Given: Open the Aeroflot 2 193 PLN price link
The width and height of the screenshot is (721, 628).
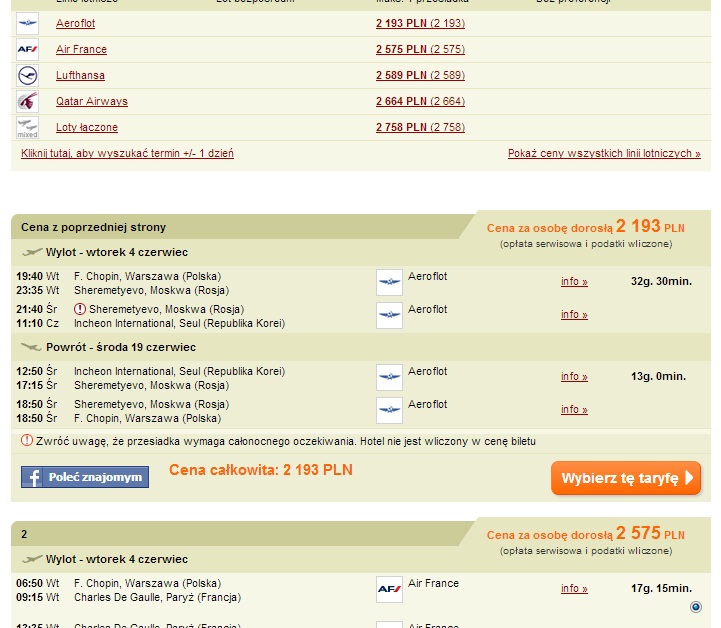Looking at the screenshot, I should point(420,23).
